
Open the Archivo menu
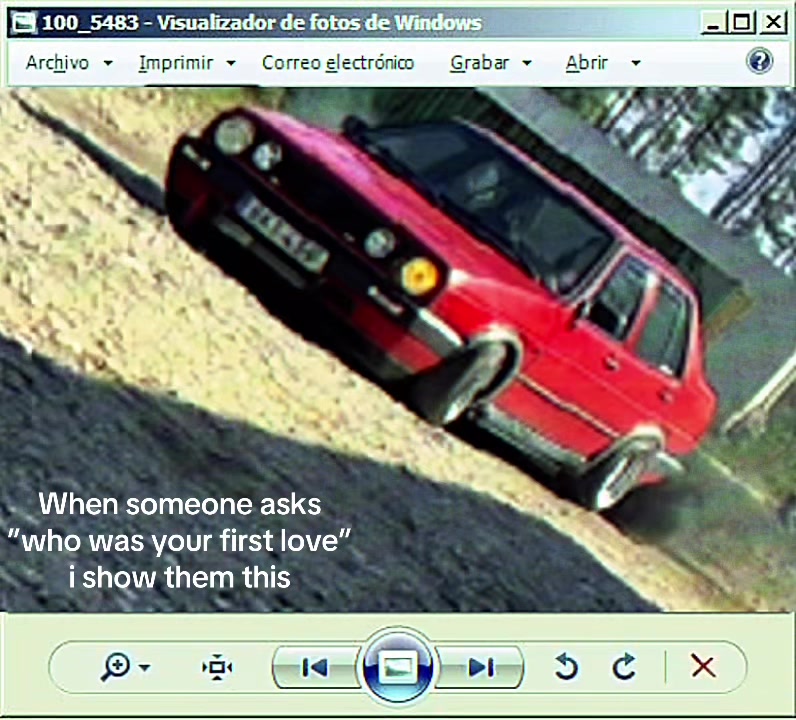[57, 63]
